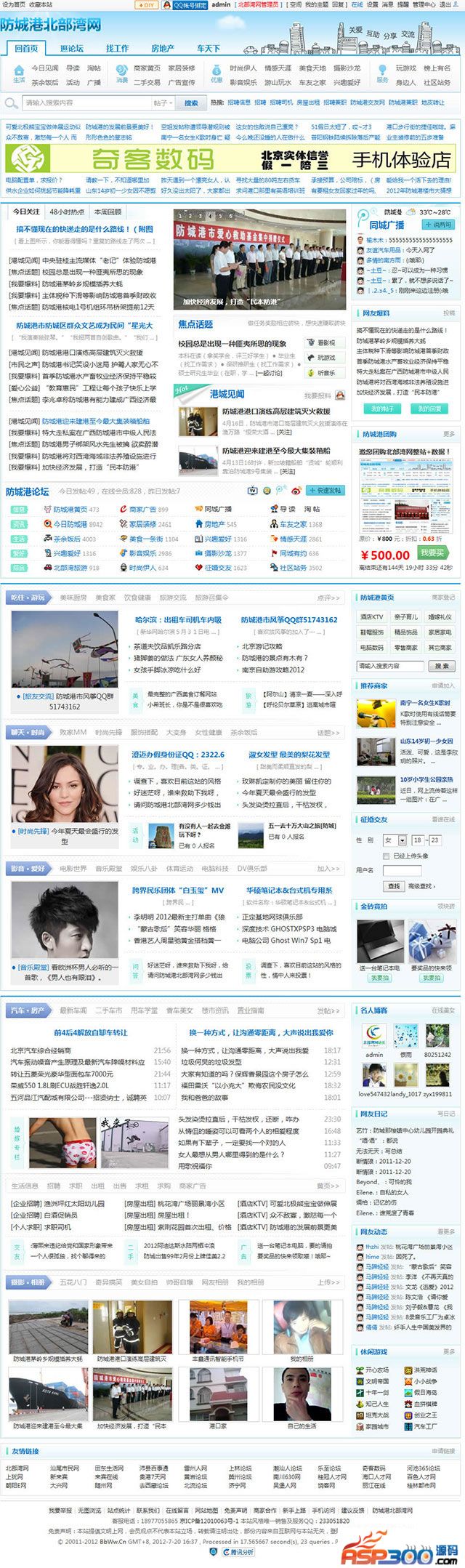Select the 48小时热点 news tab

tap(67, 212)
